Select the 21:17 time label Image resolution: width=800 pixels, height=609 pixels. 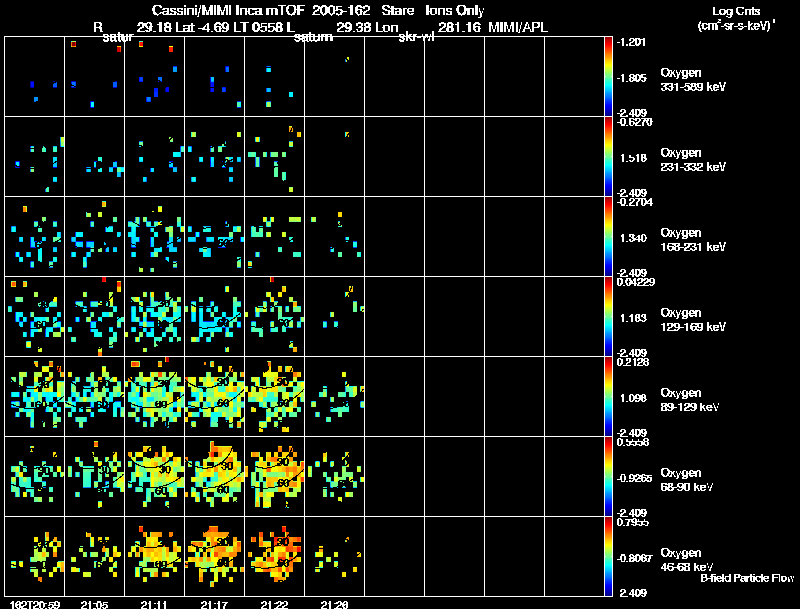[x=214, y=605]
